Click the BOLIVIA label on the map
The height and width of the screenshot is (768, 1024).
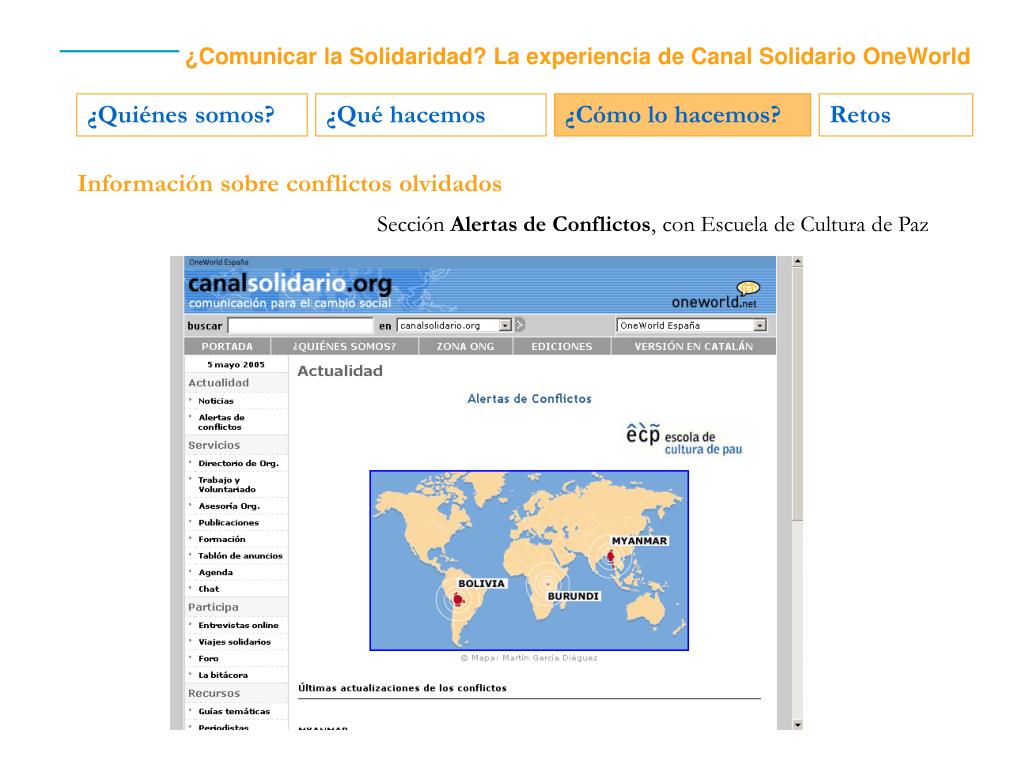pos(481,584)
